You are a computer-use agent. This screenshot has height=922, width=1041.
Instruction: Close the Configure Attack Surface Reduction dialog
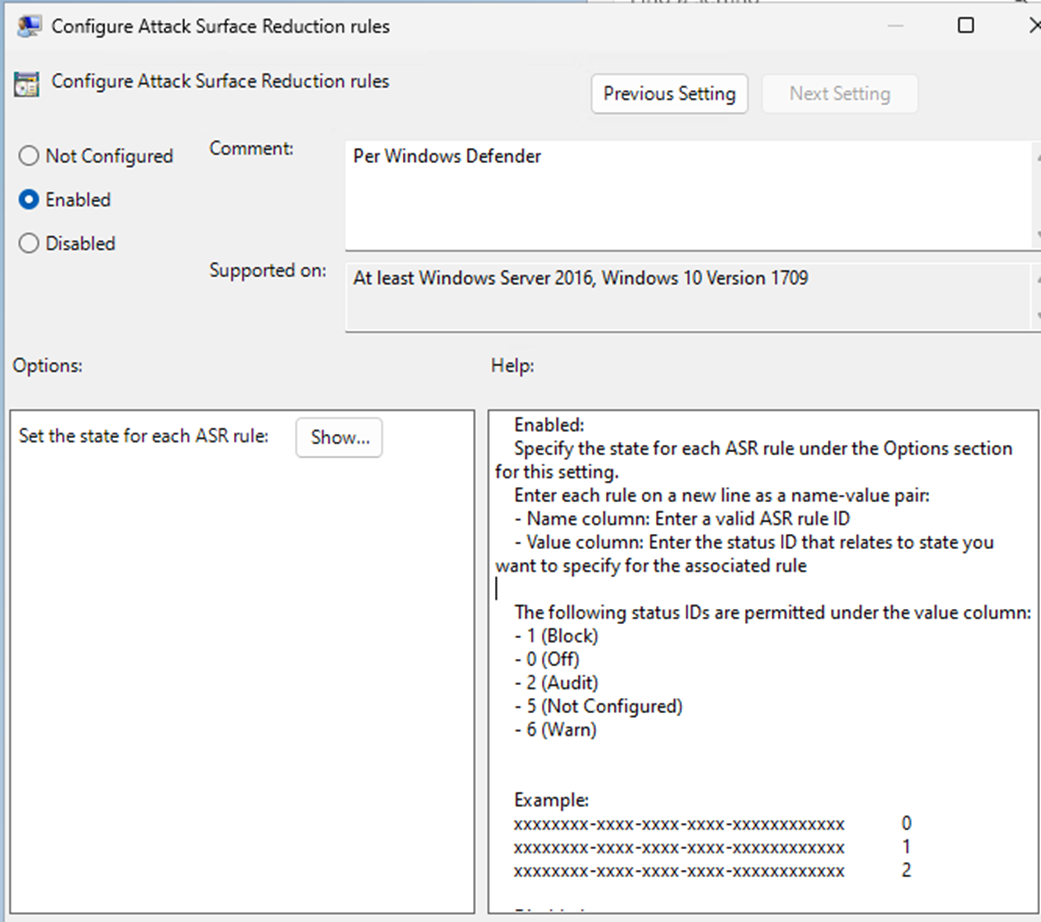click(x=1034, y=25)
